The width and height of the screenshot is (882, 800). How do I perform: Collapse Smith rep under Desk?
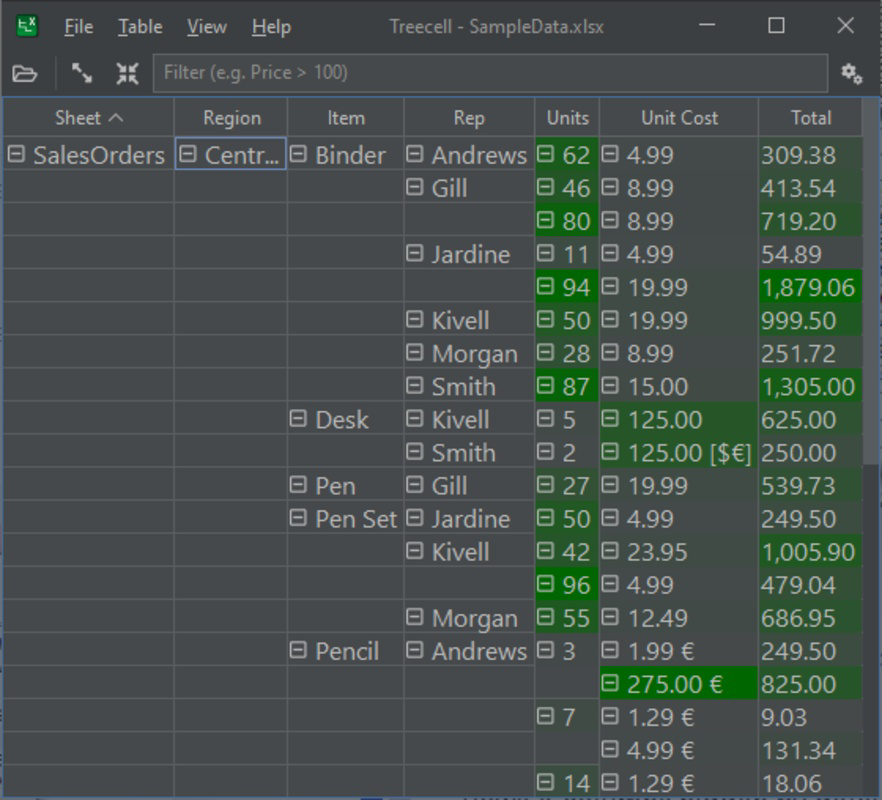pyautogui.click(x=415, y=452)
